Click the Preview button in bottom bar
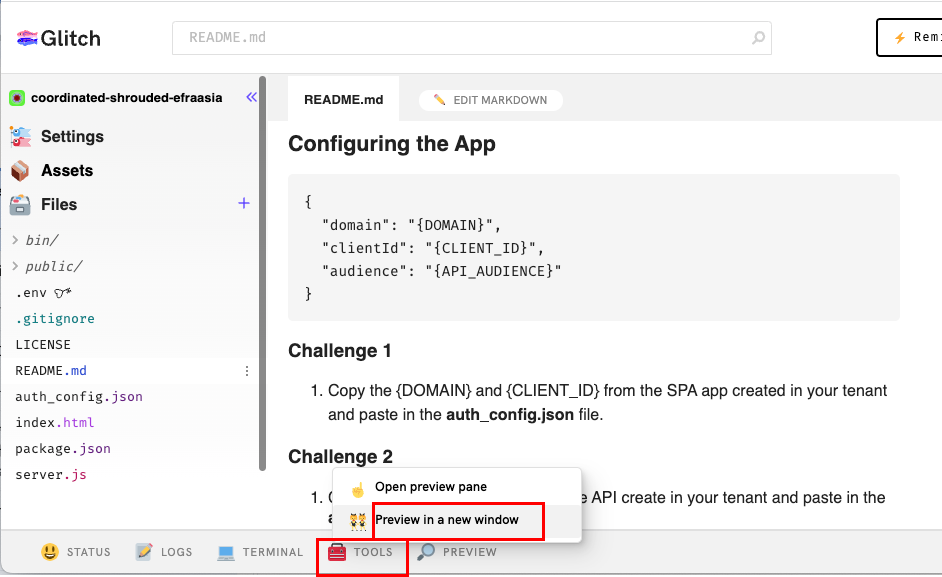 [457, 552]
